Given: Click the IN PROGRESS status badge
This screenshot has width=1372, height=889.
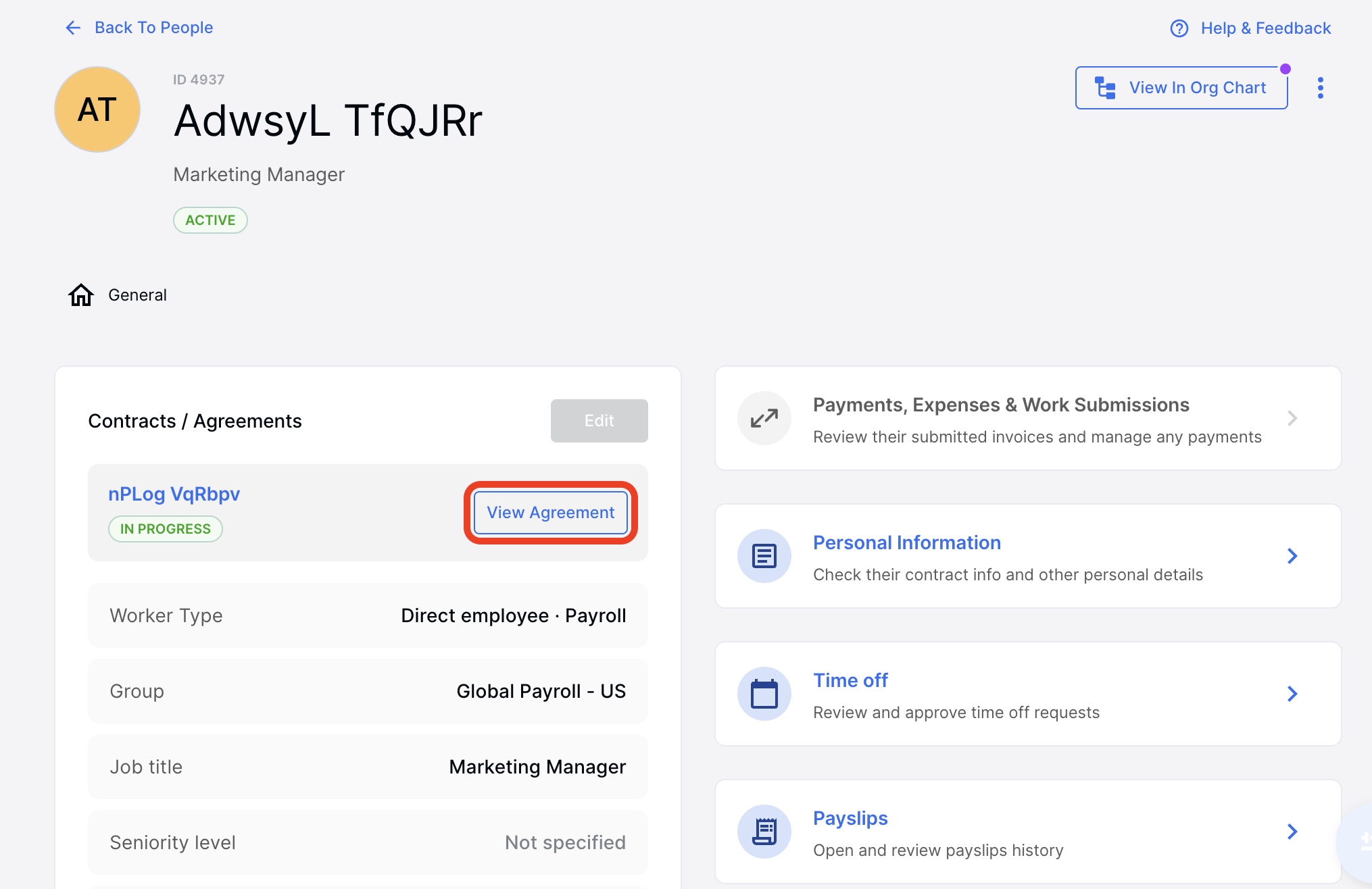Looking at the screenshot, I should [166, 529].
